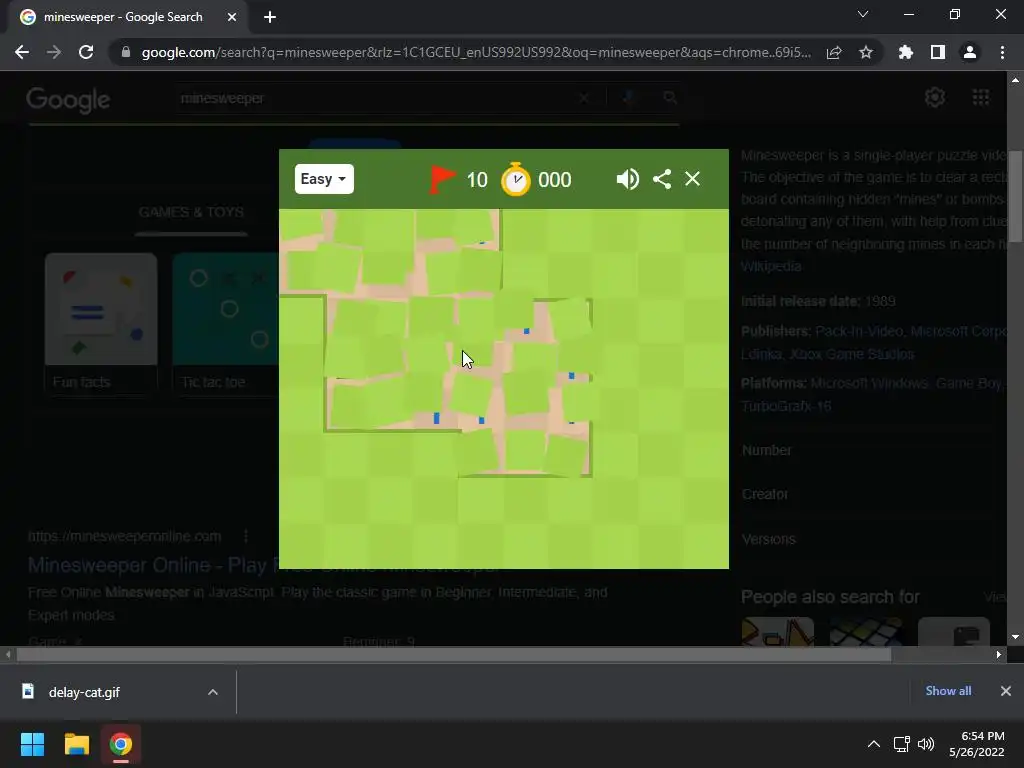Show all downloads
The width and height of the screenshot is (1024, 768).
pyautogui.click(x=948, y=691)
